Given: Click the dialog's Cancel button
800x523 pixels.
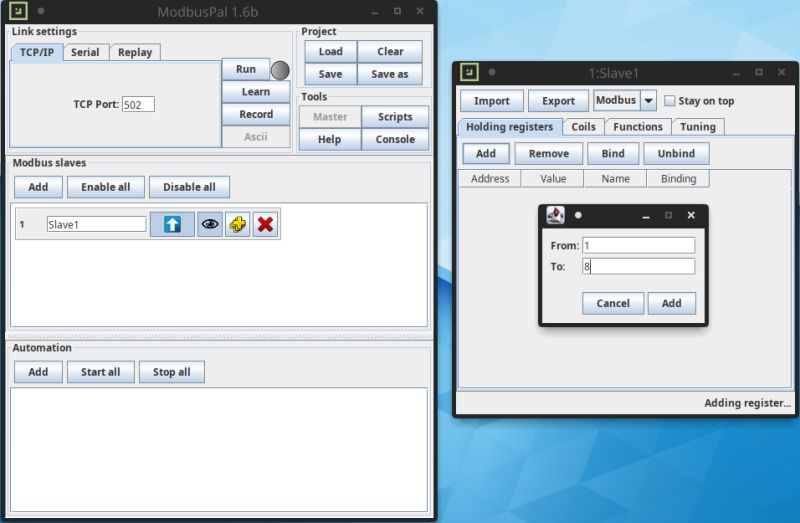Looking at the screenshot, I should pyautogui.click(x=613, y=303).
